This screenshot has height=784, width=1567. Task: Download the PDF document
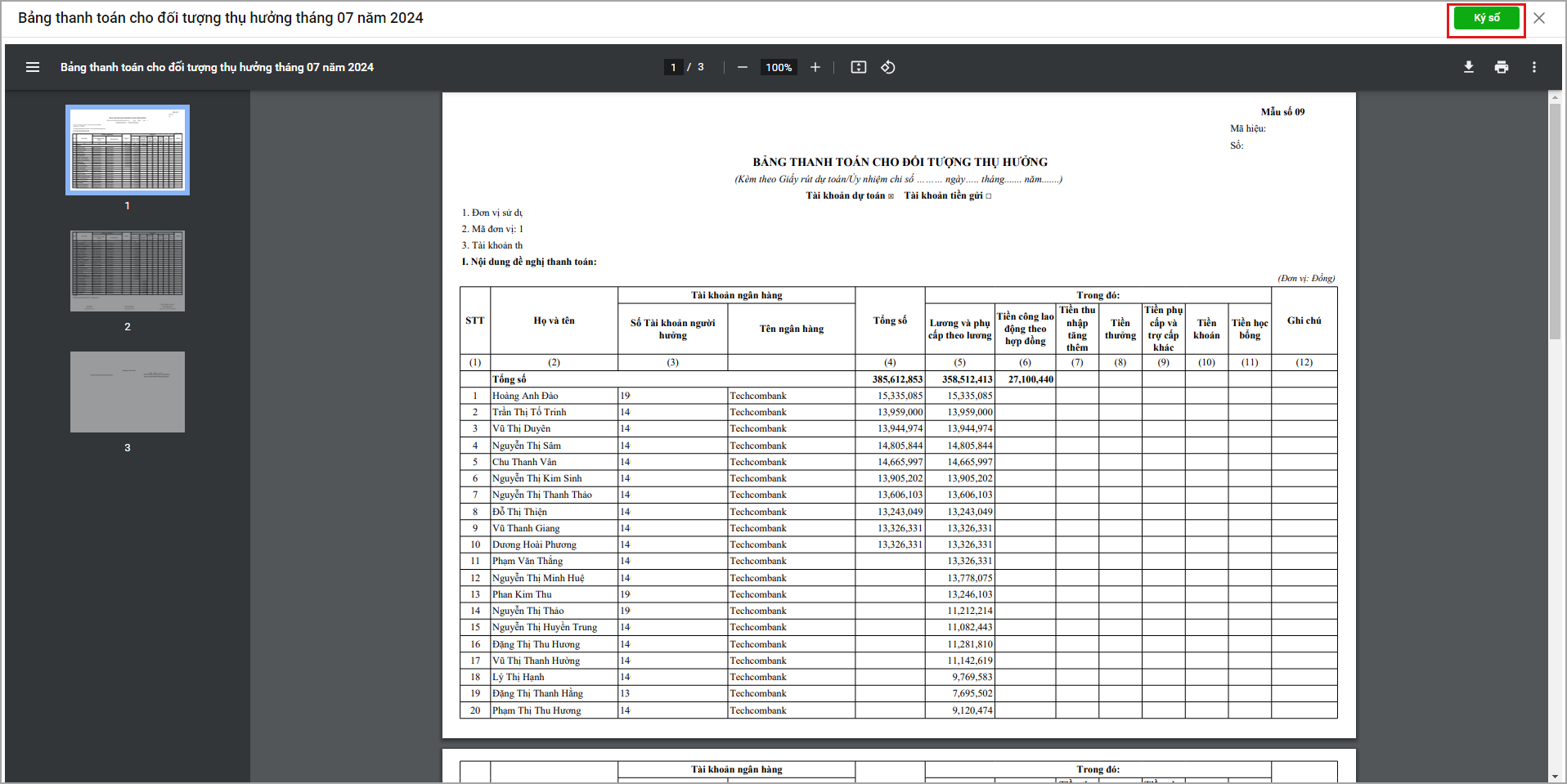1469,67
